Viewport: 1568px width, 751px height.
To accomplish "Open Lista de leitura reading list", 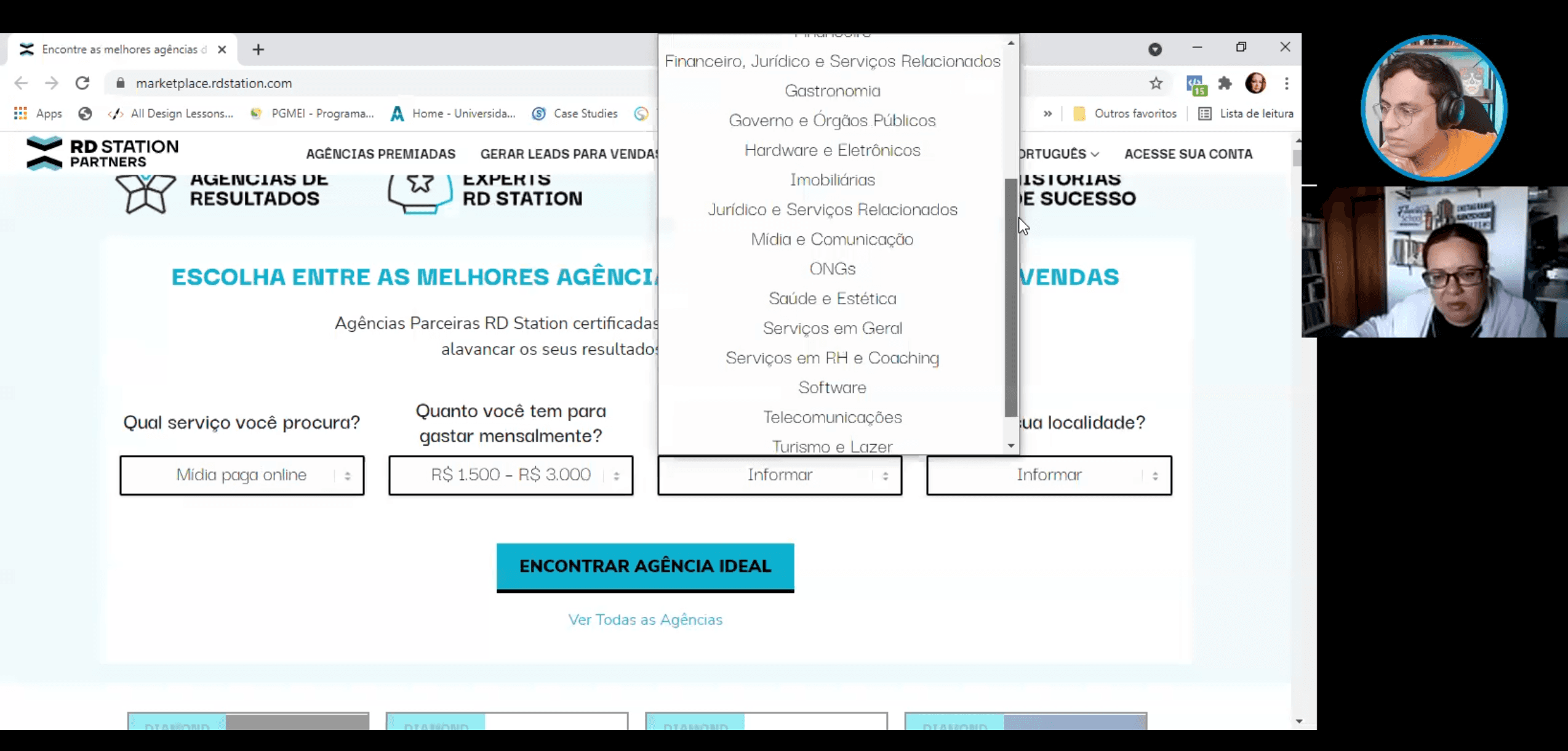I will [x=1246, y=113].
